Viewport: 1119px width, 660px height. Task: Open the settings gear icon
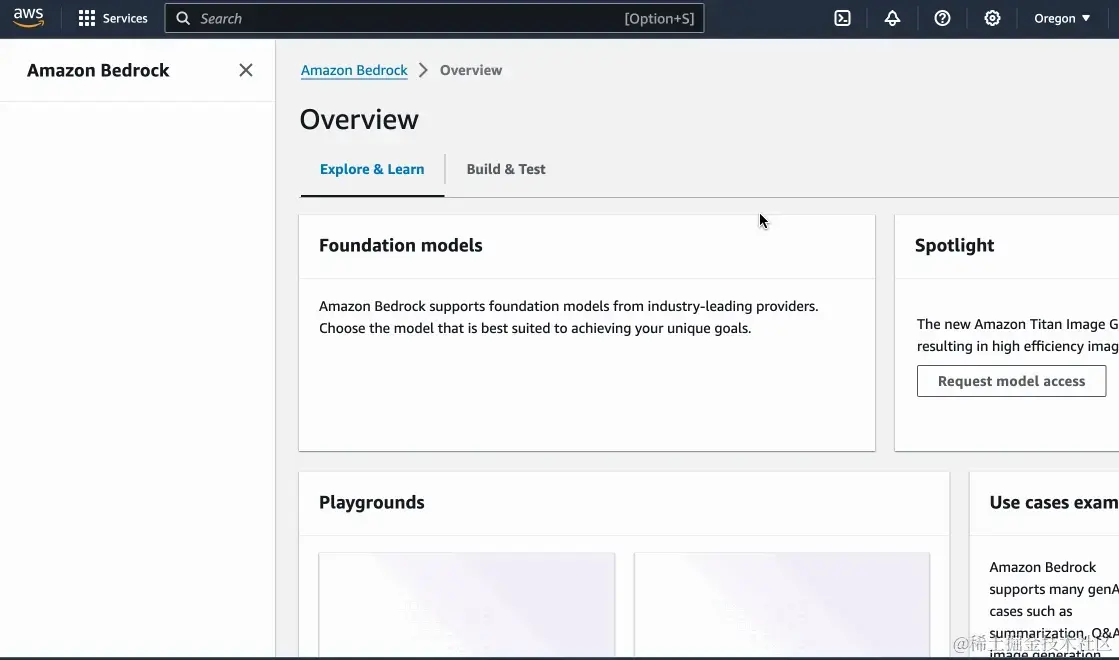992,19
